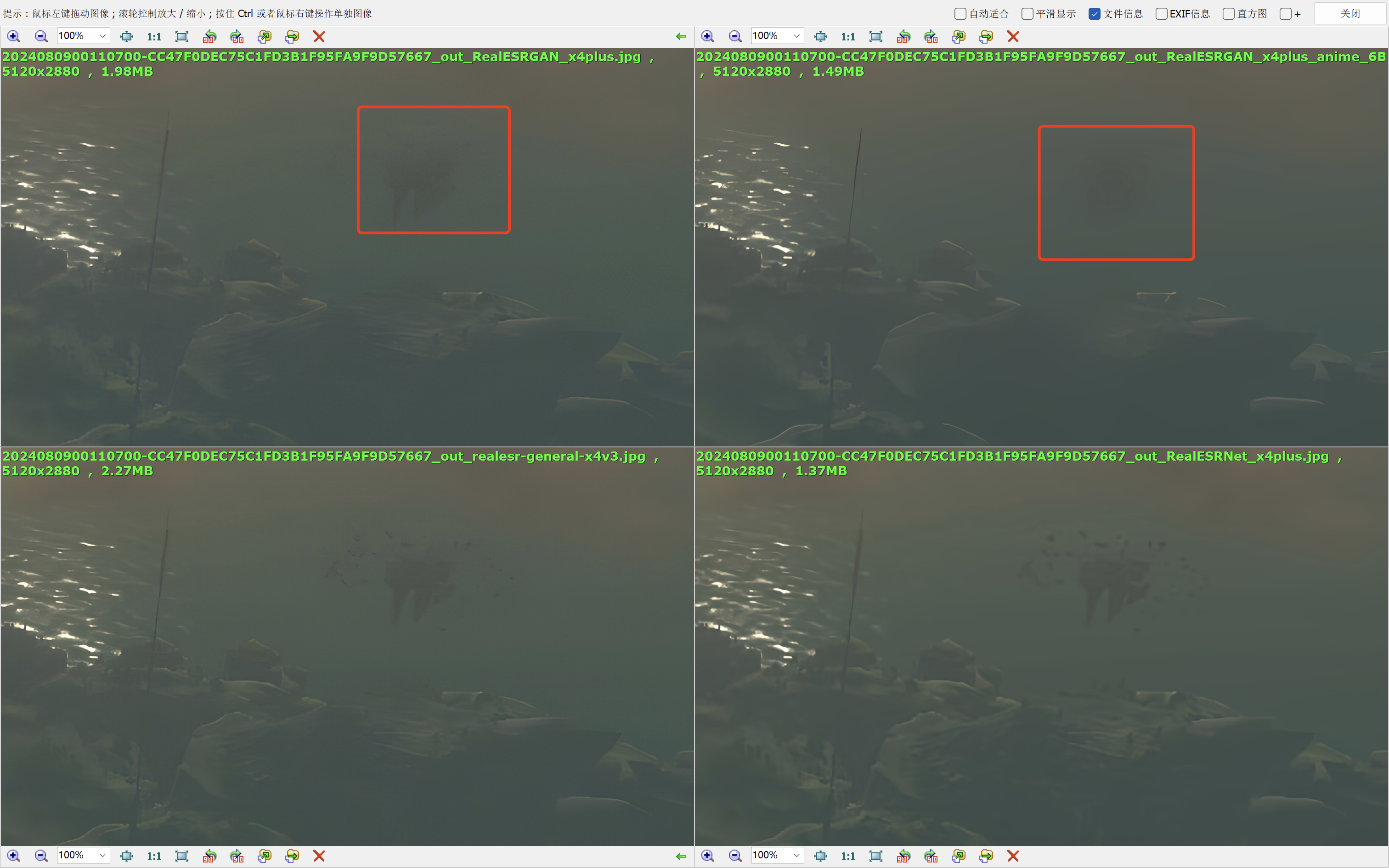Click the 关闭 close button
Image resolution: width=1389 pixels, height=868 pixels.
pyautogui.click(x=1350, y=13)
